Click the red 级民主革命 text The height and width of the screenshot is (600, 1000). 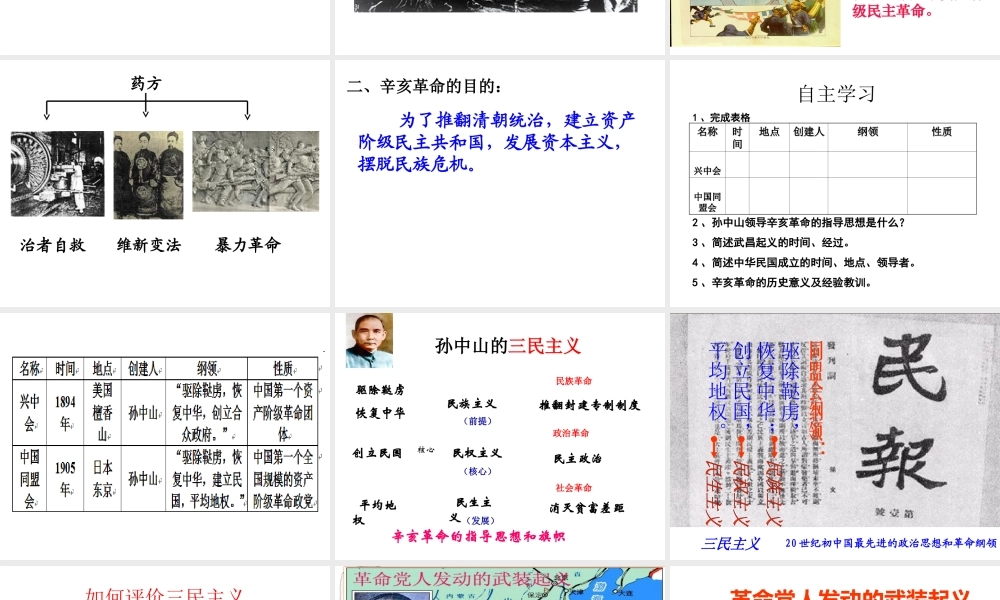[x=892, y=10]
